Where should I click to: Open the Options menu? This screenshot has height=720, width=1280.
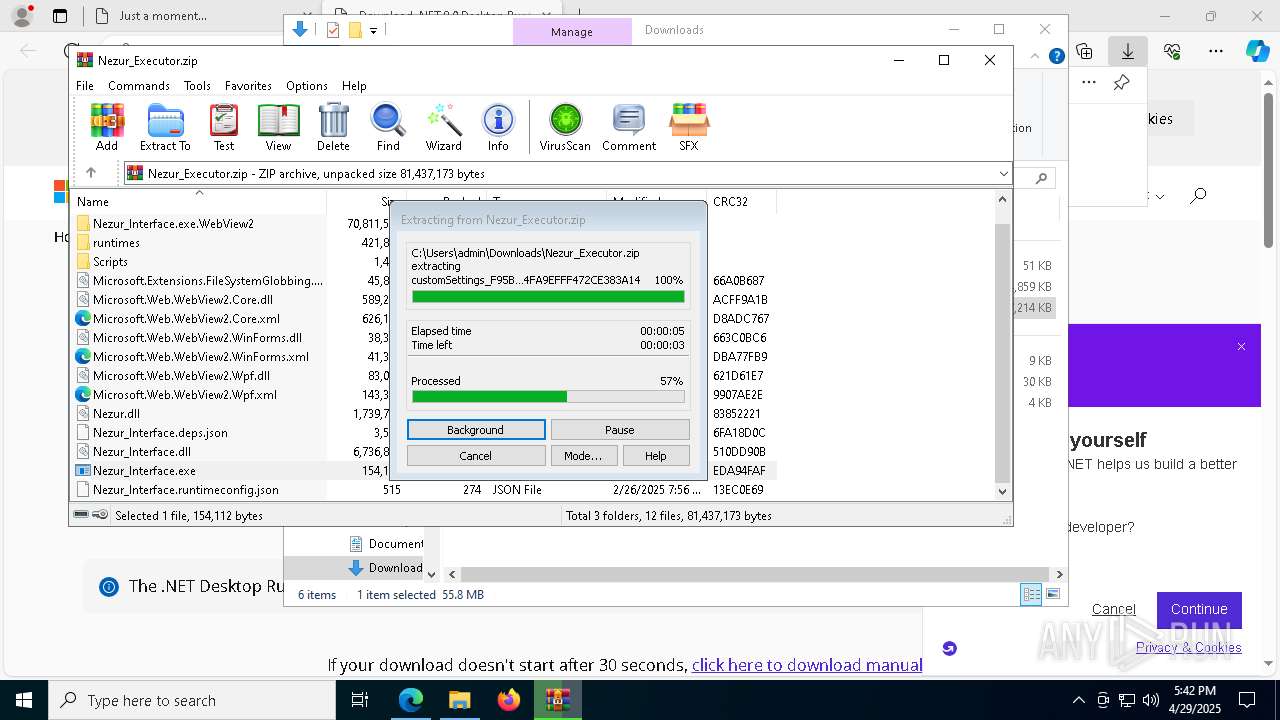click(x=307, y=86)
